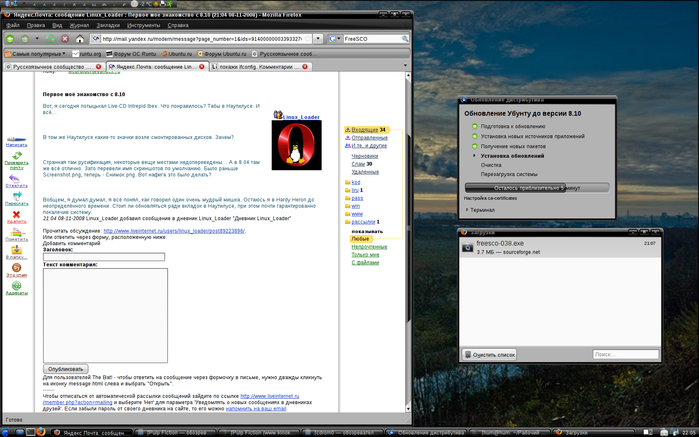Viewport: 699px width, 437px height.
Task: Filter by Непрочитанные messages
Action: (x=369, y=247)
